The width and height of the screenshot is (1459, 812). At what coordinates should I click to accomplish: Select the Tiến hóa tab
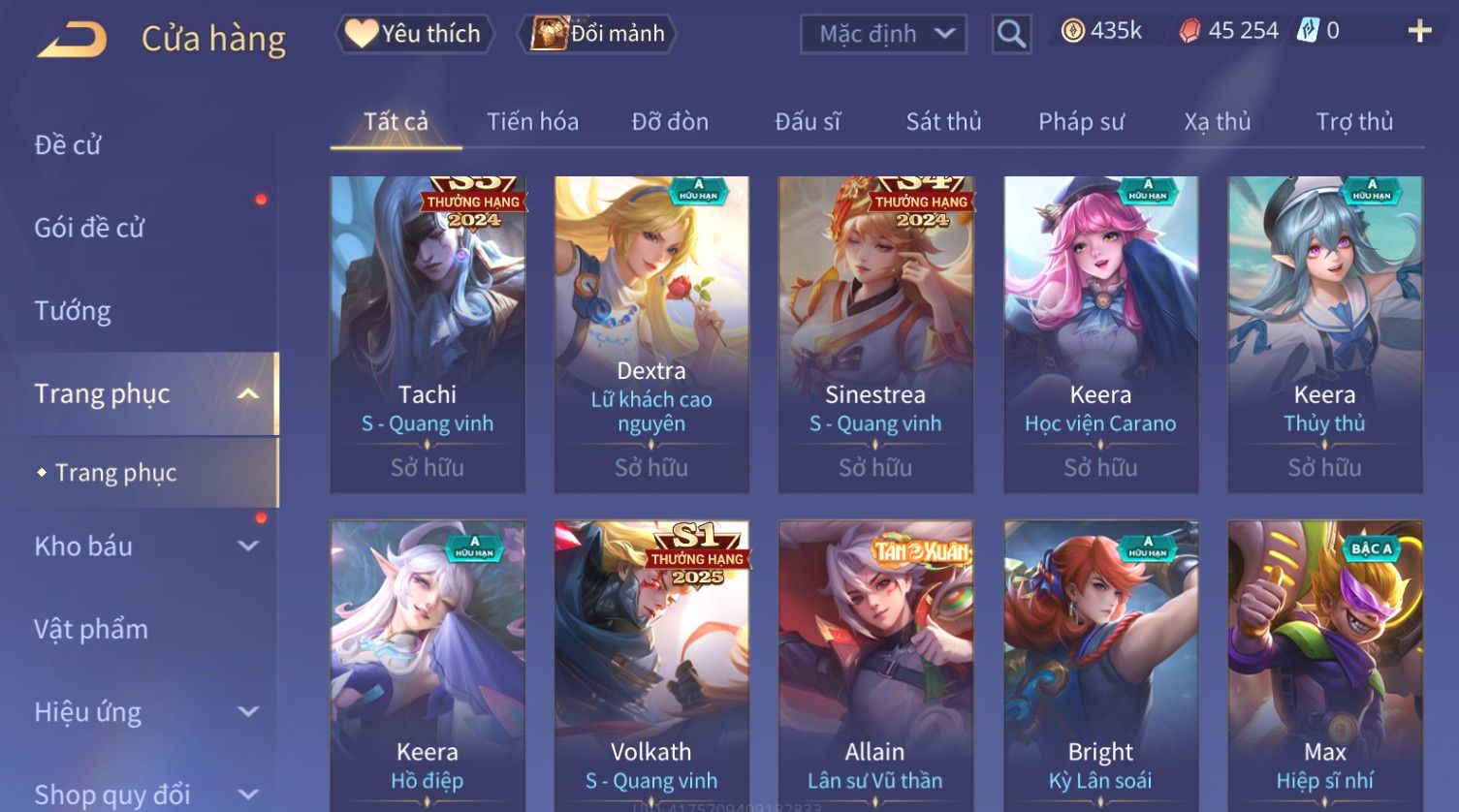532,122
